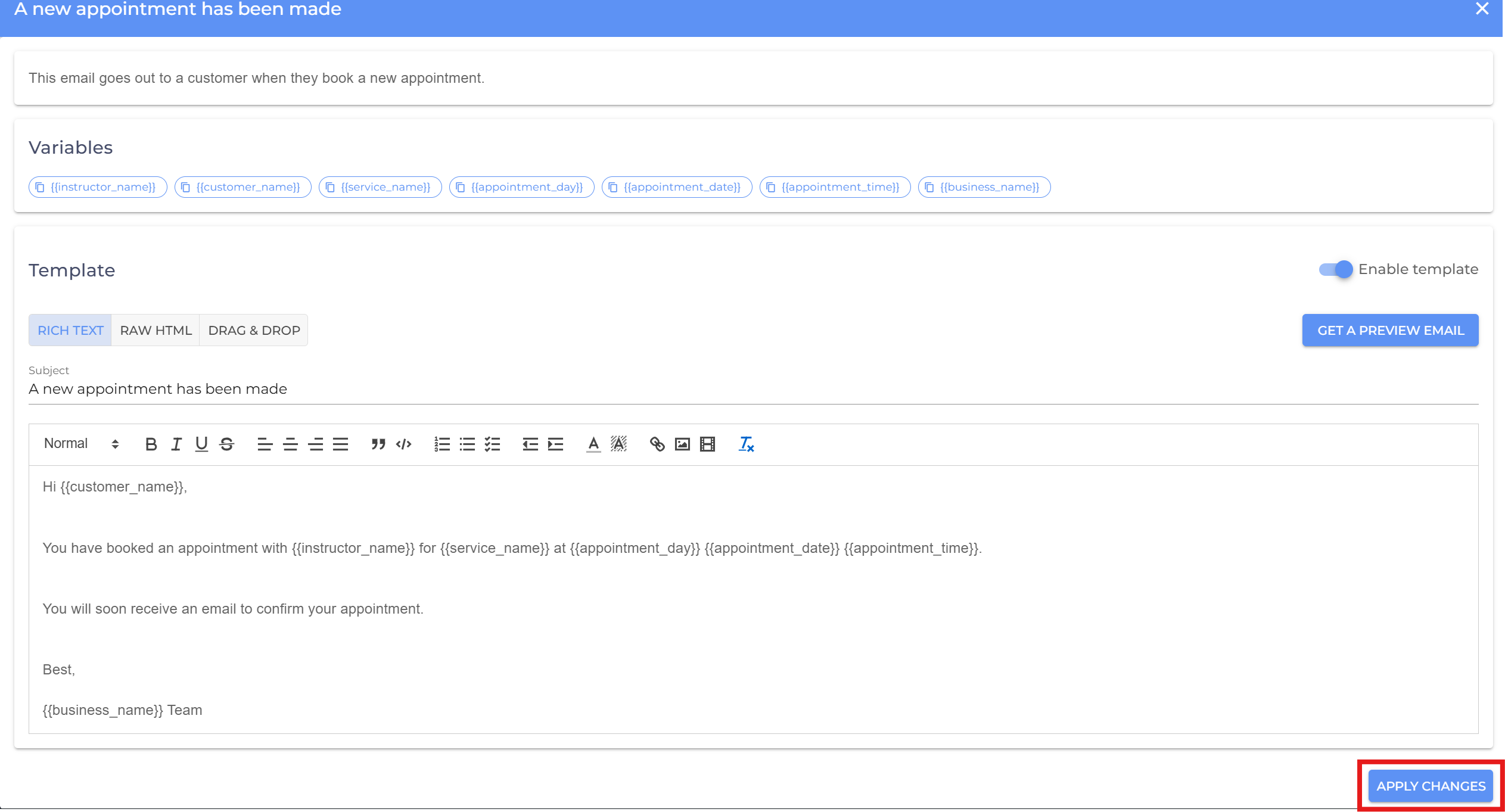
Task: Click the strikethrough icon
Action: click(226, 444)
